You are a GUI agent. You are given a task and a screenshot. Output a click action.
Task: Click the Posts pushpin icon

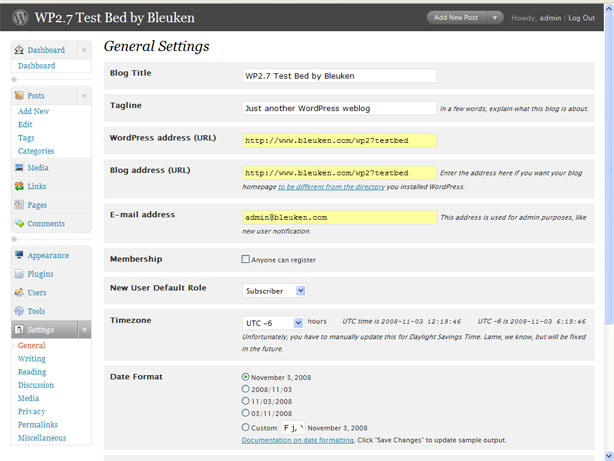coord(19,96)
